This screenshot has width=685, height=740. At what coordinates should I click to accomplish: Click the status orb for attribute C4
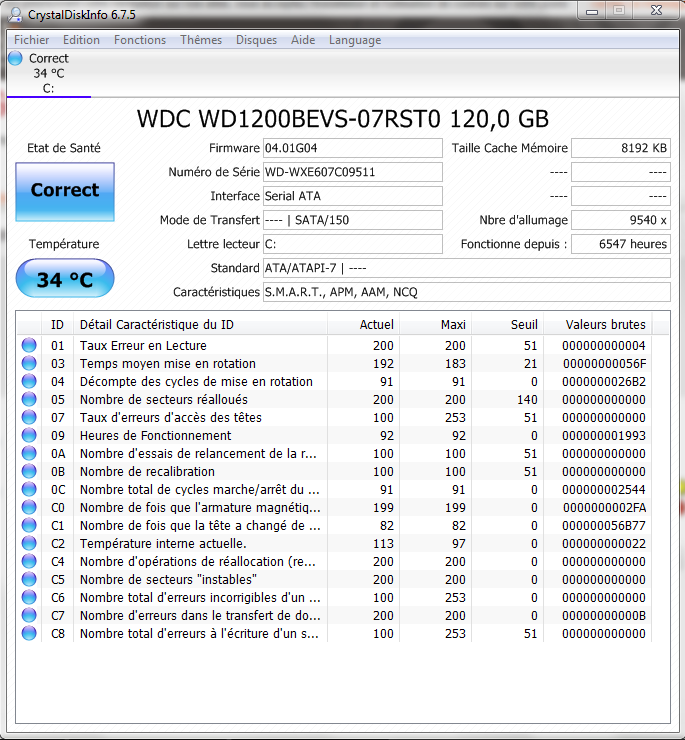(x=29, y=561)
